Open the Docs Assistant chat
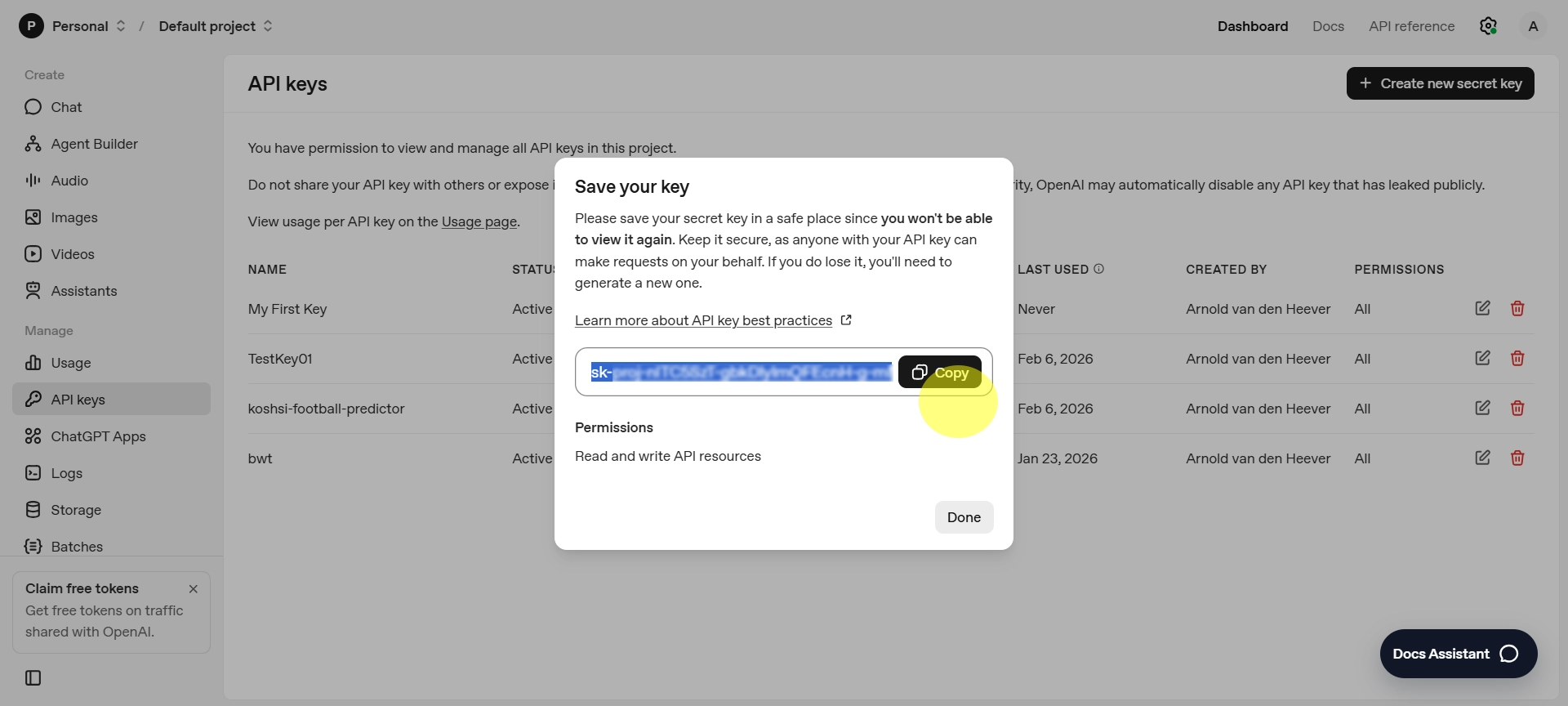The height and width of the screenshot is (706, 1568). coord(1458,654)
